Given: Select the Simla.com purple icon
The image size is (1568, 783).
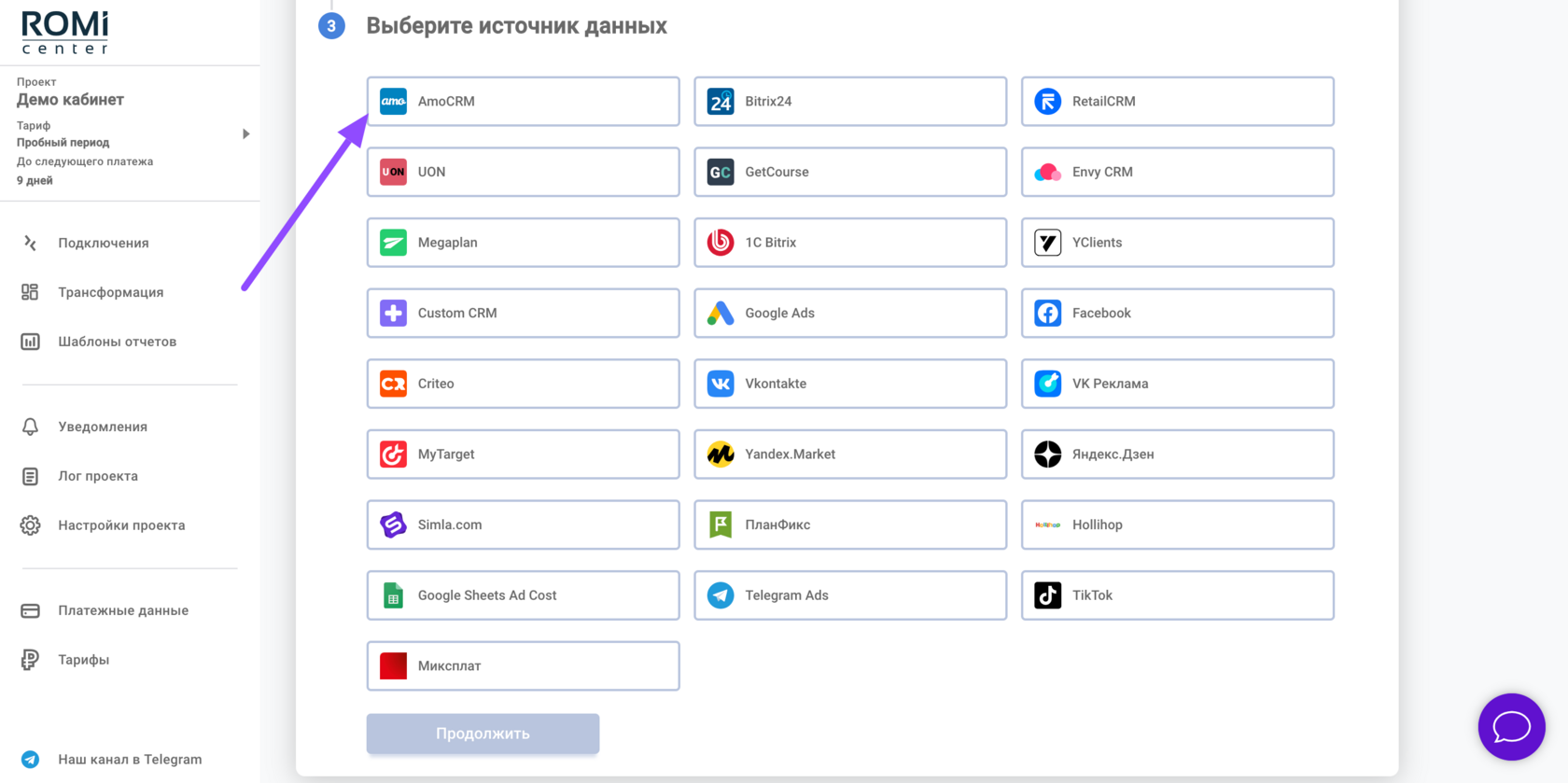Looking at the screenshot, I should point(393,524).
